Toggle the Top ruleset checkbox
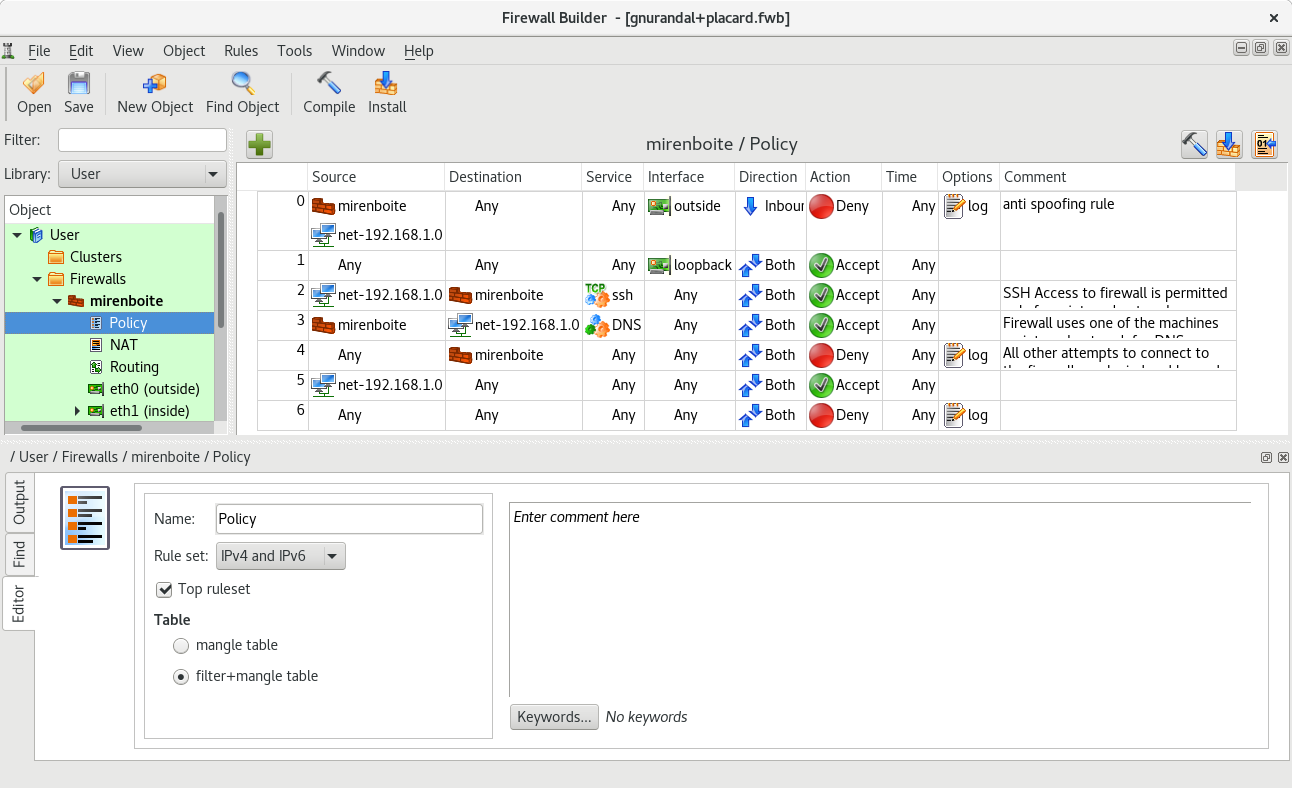 [165, 589]
